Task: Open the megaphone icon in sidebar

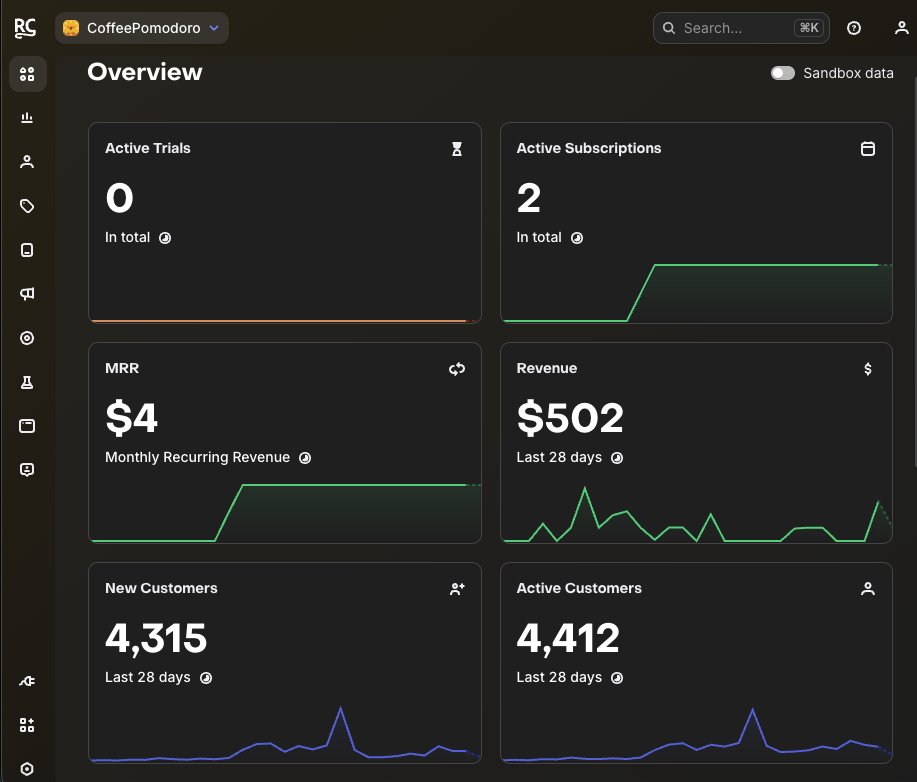Action: click(27, 294)
